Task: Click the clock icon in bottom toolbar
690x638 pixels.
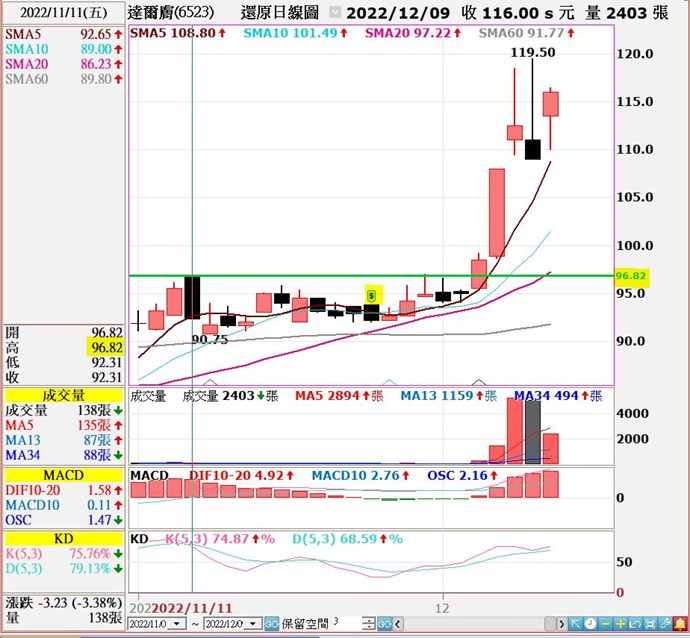Action: pyautogui.click(x=590, y=624)
